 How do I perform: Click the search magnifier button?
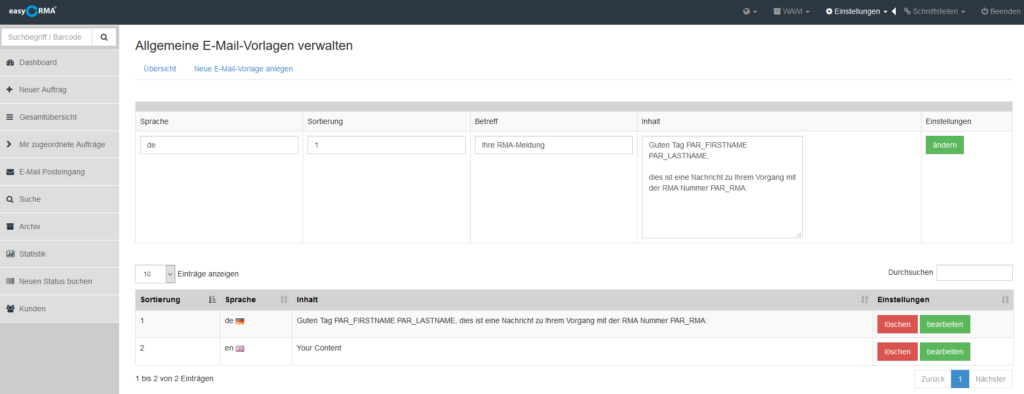[x=104, y=37]
